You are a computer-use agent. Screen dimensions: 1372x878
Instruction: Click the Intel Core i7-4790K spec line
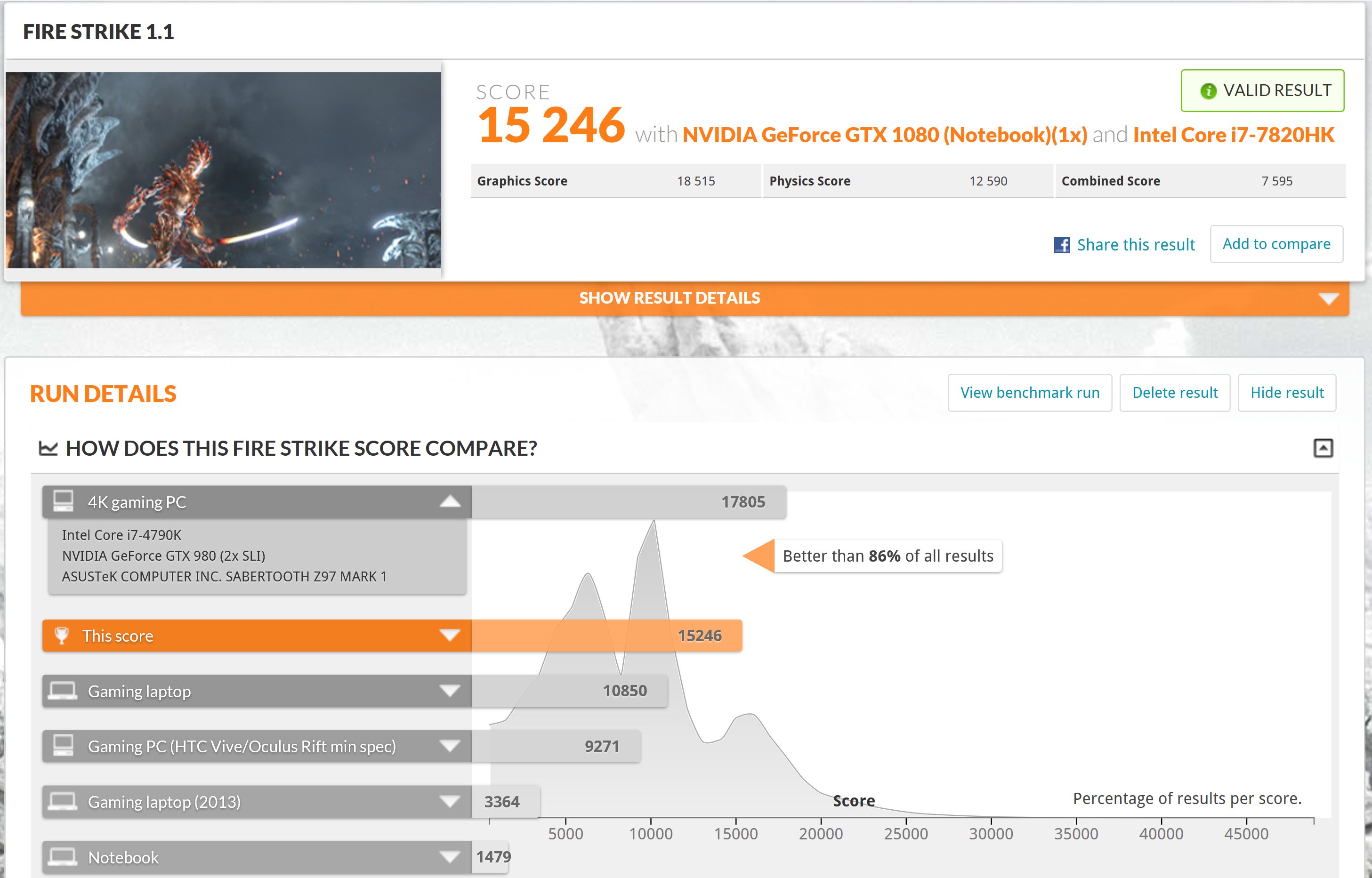pyautogui.click(x=121, y=535)
